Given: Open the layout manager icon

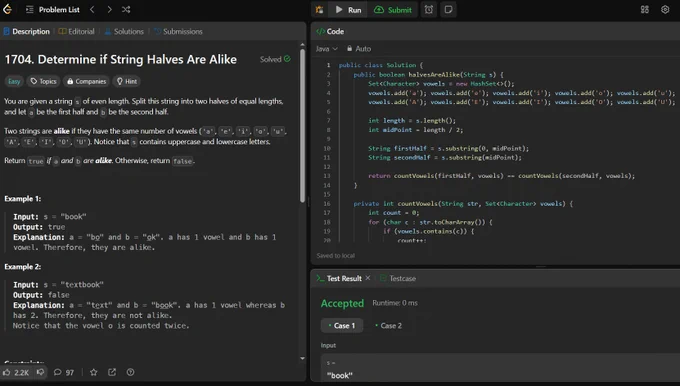Looking at the screenshot, I should [645, 10].
